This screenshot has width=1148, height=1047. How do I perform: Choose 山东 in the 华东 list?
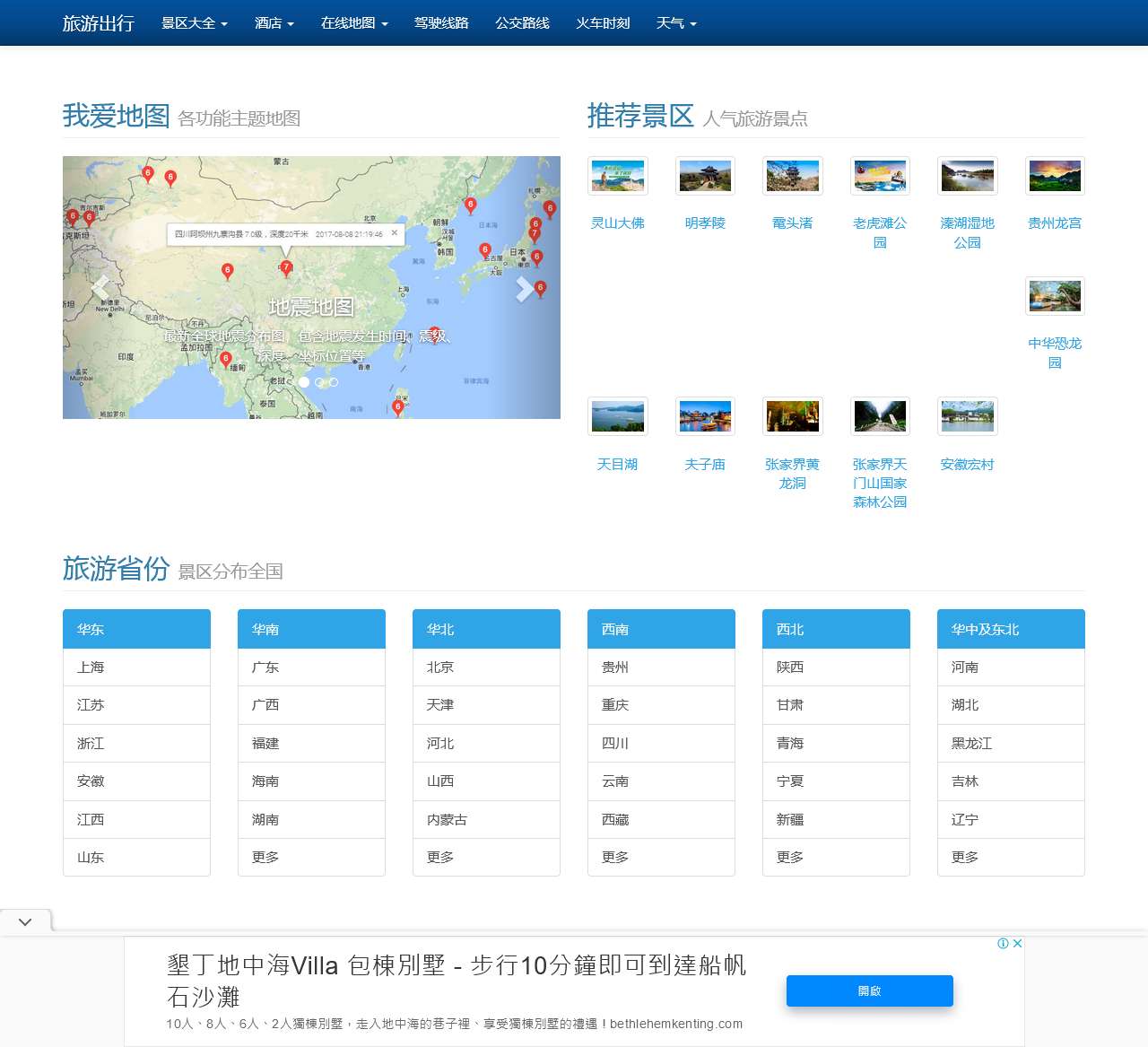coord(136,858)
